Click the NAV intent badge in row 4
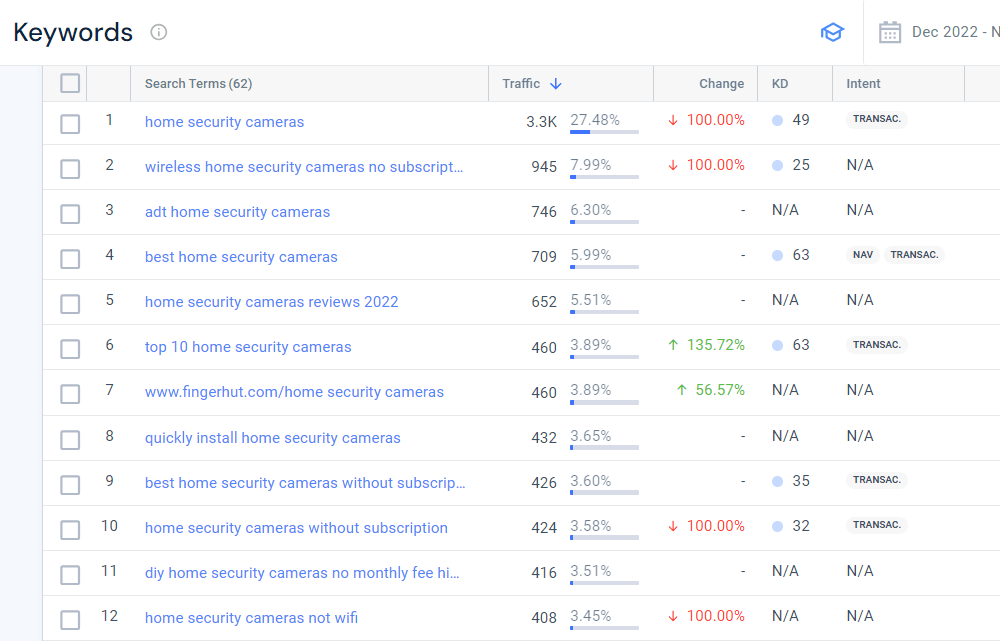The height and width of the screenshot is (641, 1000). click(862, 255)
